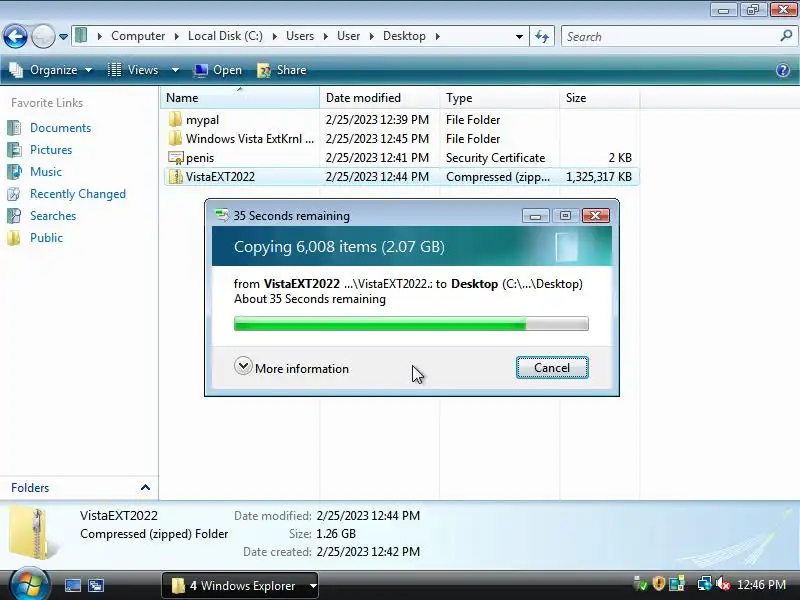Screen dimensions: 800x600
Task: Open the address bar history dropdown
Action: tap(519, 36)
